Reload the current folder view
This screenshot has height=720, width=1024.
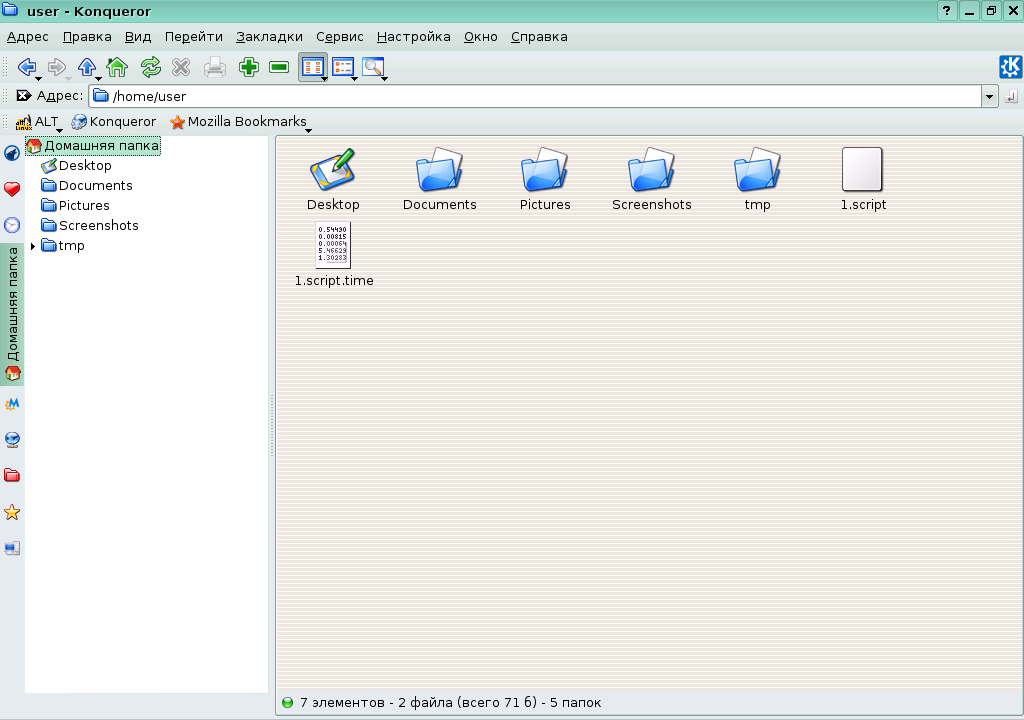[x=150, y=67]
